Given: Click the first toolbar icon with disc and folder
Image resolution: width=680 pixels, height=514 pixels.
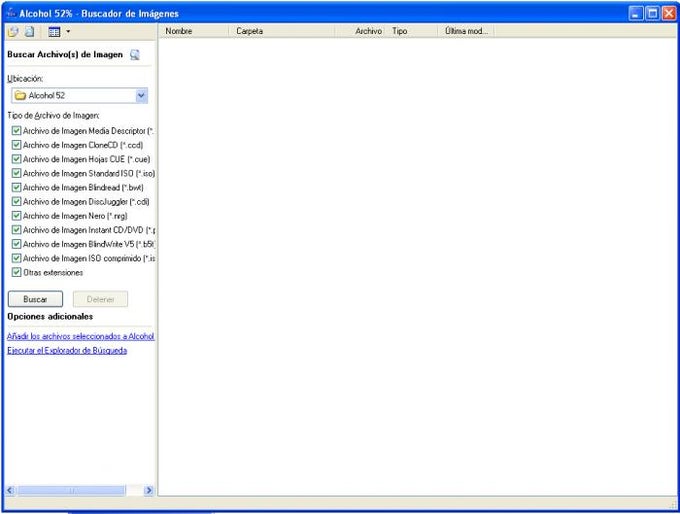Looking at the screenshot, I should pos(13,31).
